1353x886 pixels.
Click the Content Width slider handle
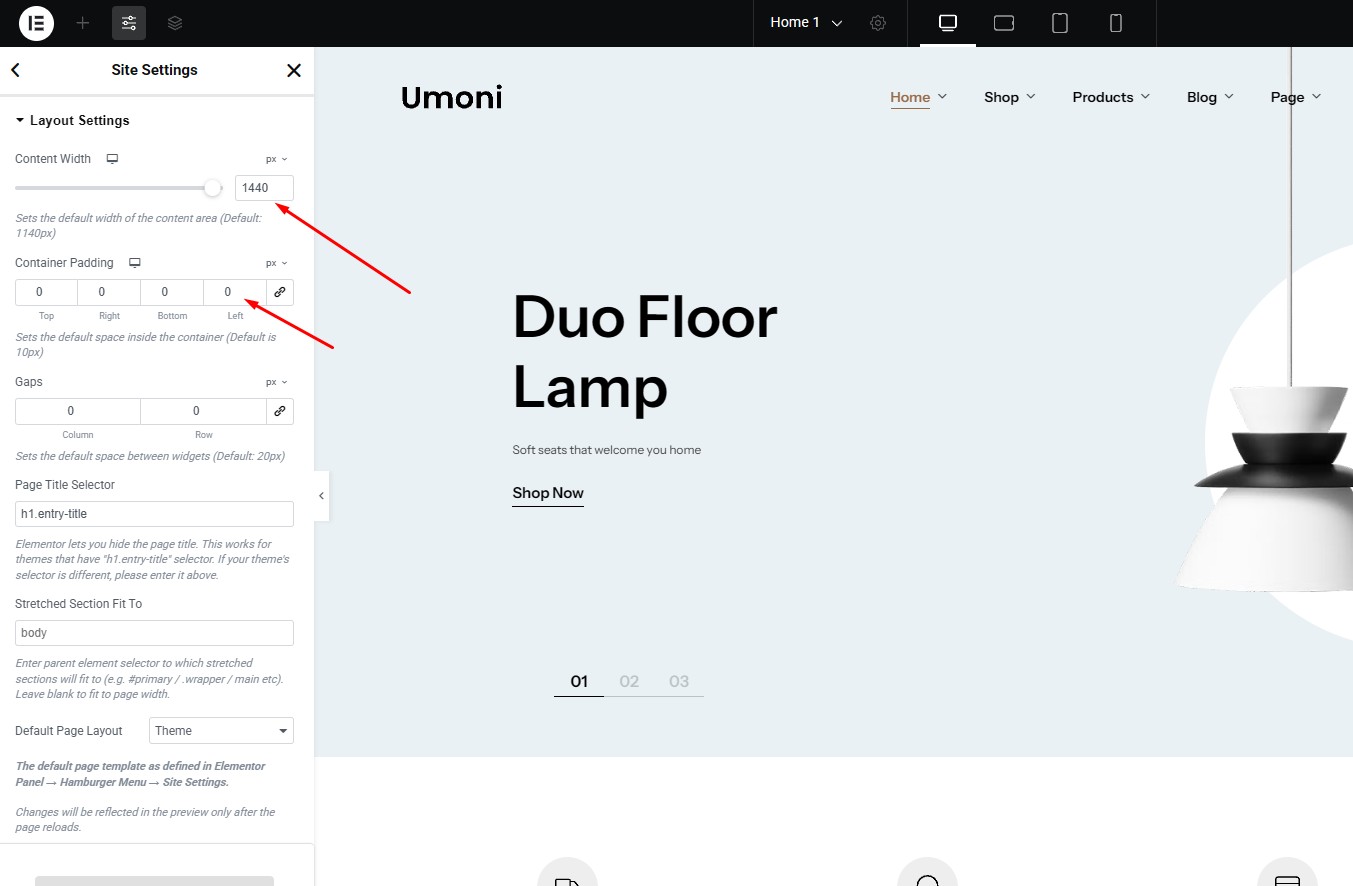point(212,188)
